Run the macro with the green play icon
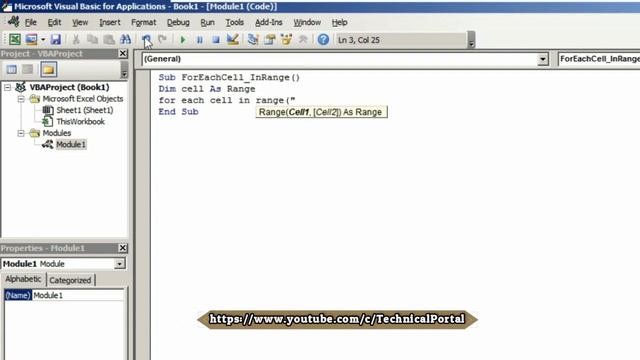Image resolution: width=640 pixels, height=360 pixels. (x=183, y=40)
